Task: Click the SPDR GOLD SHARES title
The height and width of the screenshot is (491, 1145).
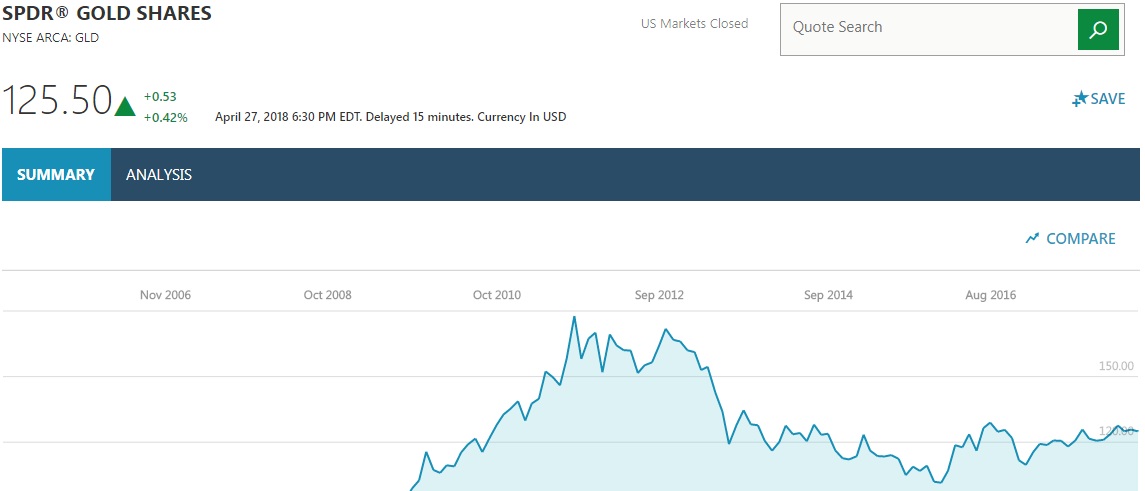Action: click(x=107, y=13)
